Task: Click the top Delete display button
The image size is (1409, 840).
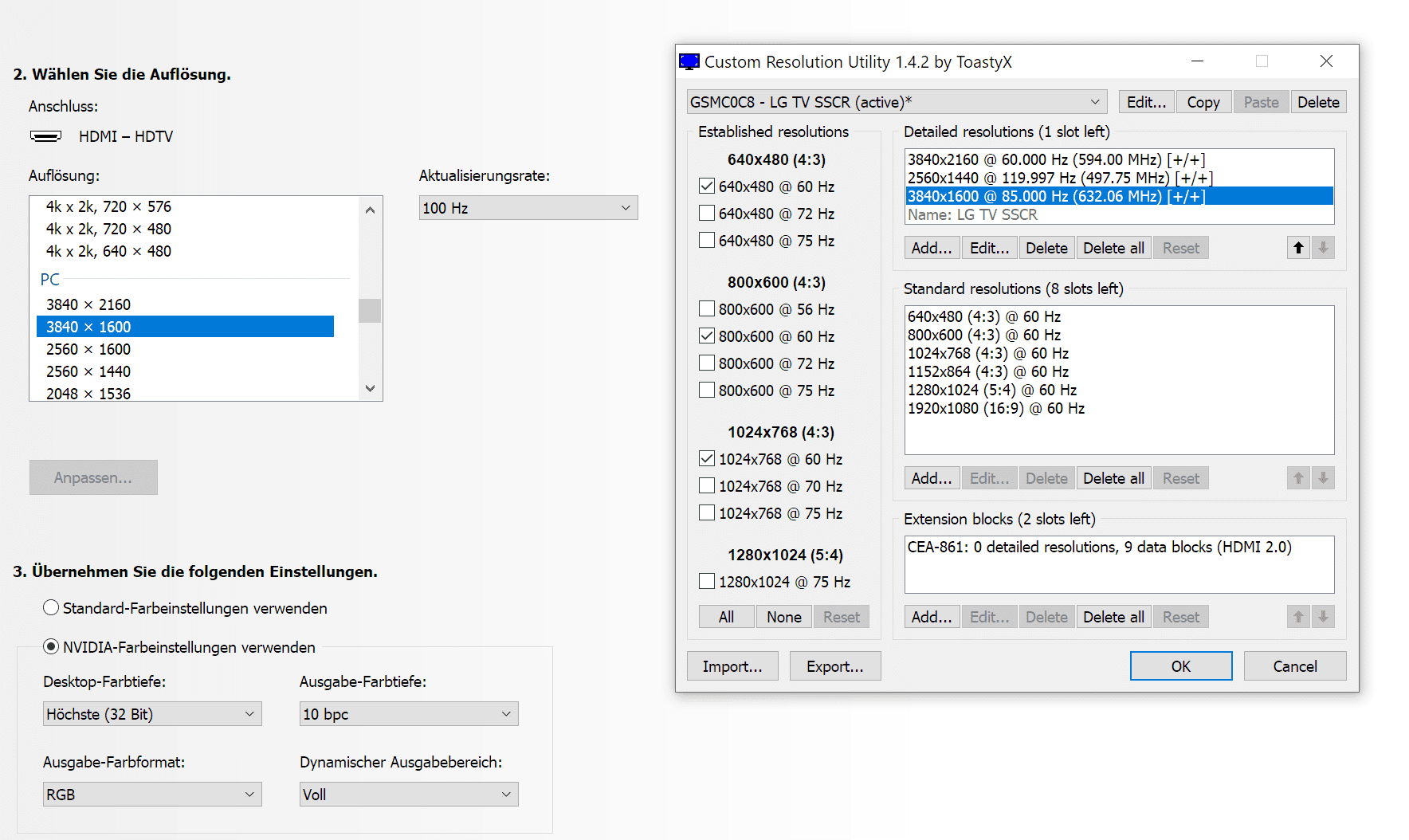Action: tap(1318, 102)
